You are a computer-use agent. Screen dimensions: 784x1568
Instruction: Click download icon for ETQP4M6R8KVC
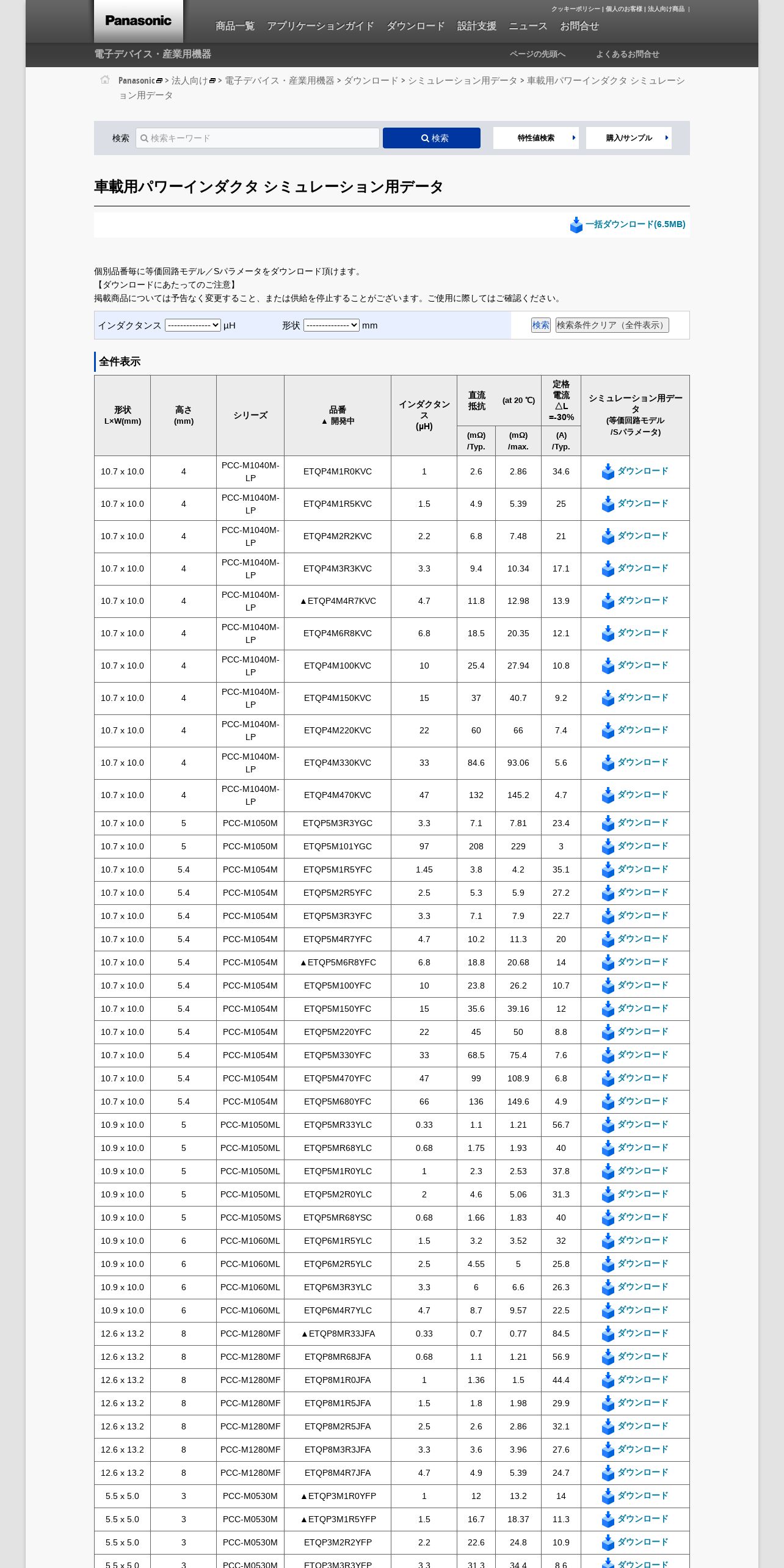tap(608, 633)
